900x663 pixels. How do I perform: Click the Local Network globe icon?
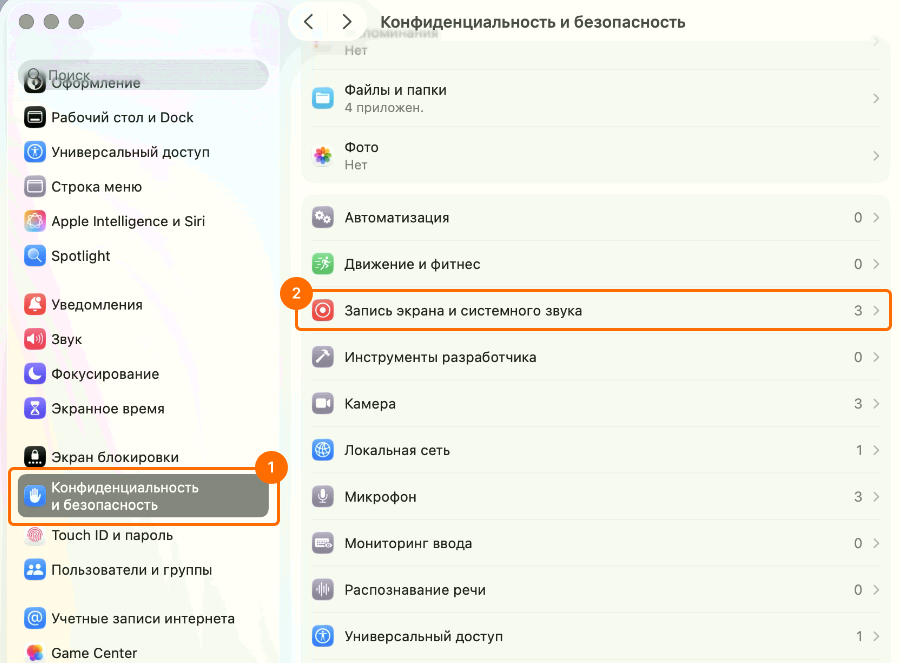click(323, 450)
